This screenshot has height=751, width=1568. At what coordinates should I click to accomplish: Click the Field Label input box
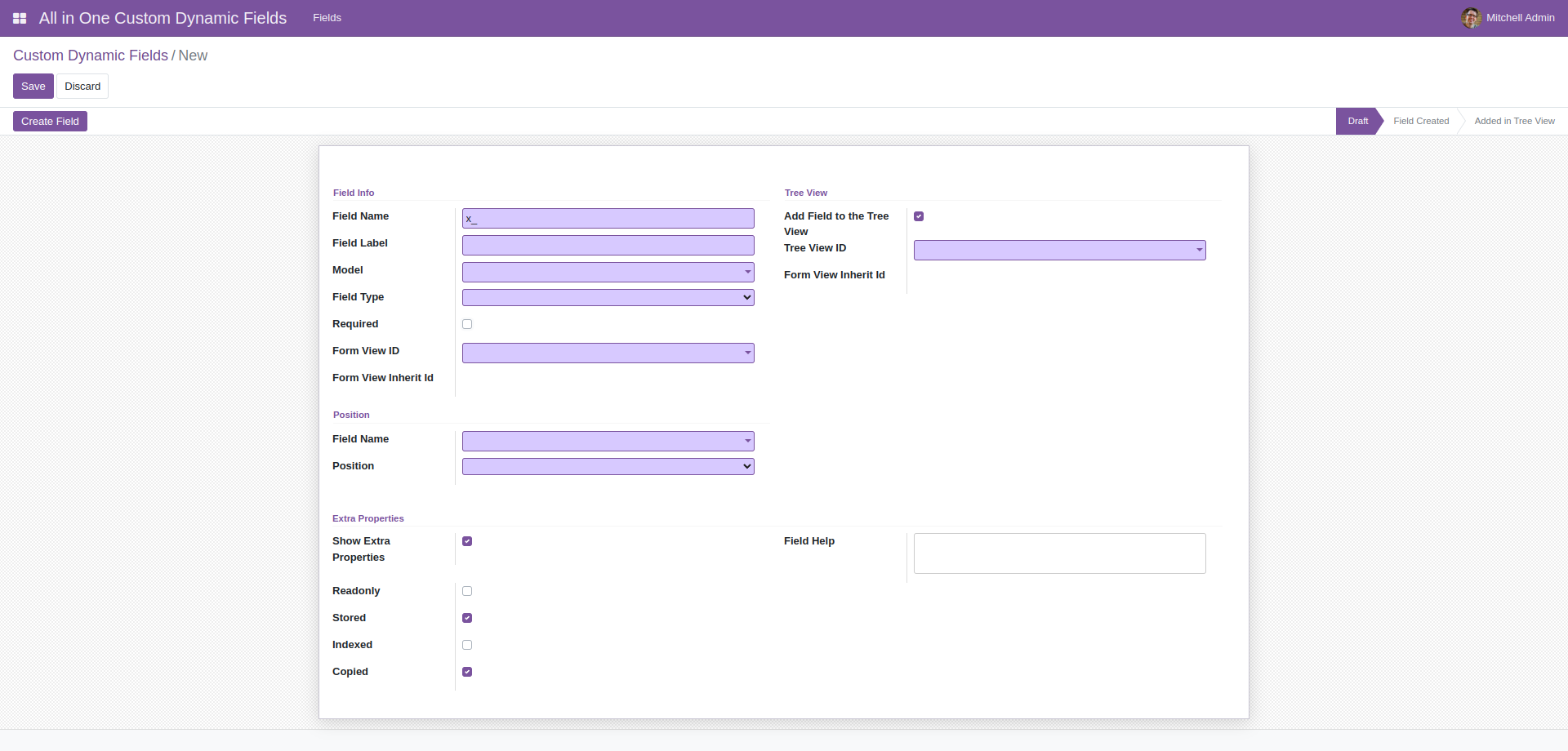pyautogui.click(x=608, y=246)
